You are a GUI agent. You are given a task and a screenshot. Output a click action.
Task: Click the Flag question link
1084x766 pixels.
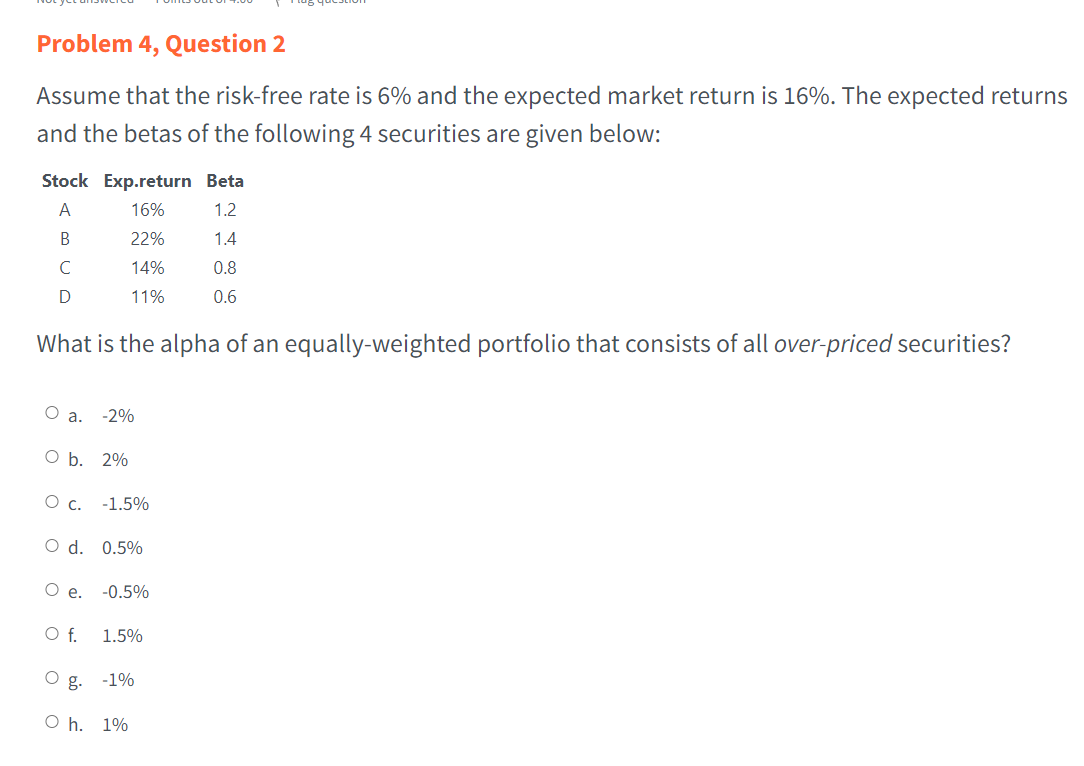point(327,3)
